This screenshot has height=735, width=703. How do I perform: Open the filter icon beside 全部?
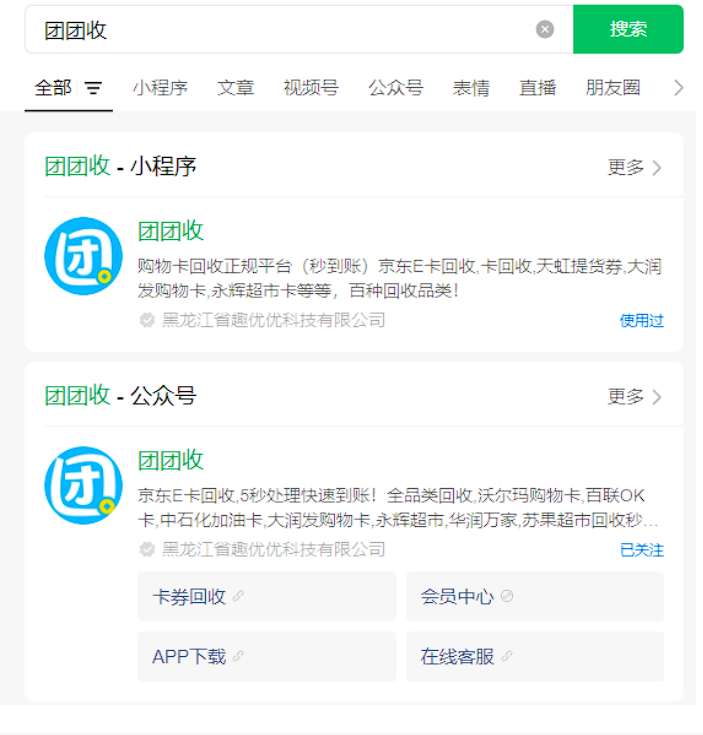(x=93, y=88)
